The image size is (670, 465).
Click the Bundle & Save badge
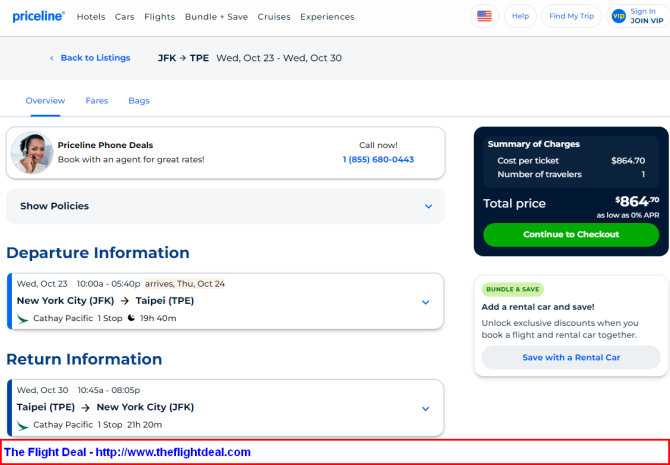pos(512,289)
